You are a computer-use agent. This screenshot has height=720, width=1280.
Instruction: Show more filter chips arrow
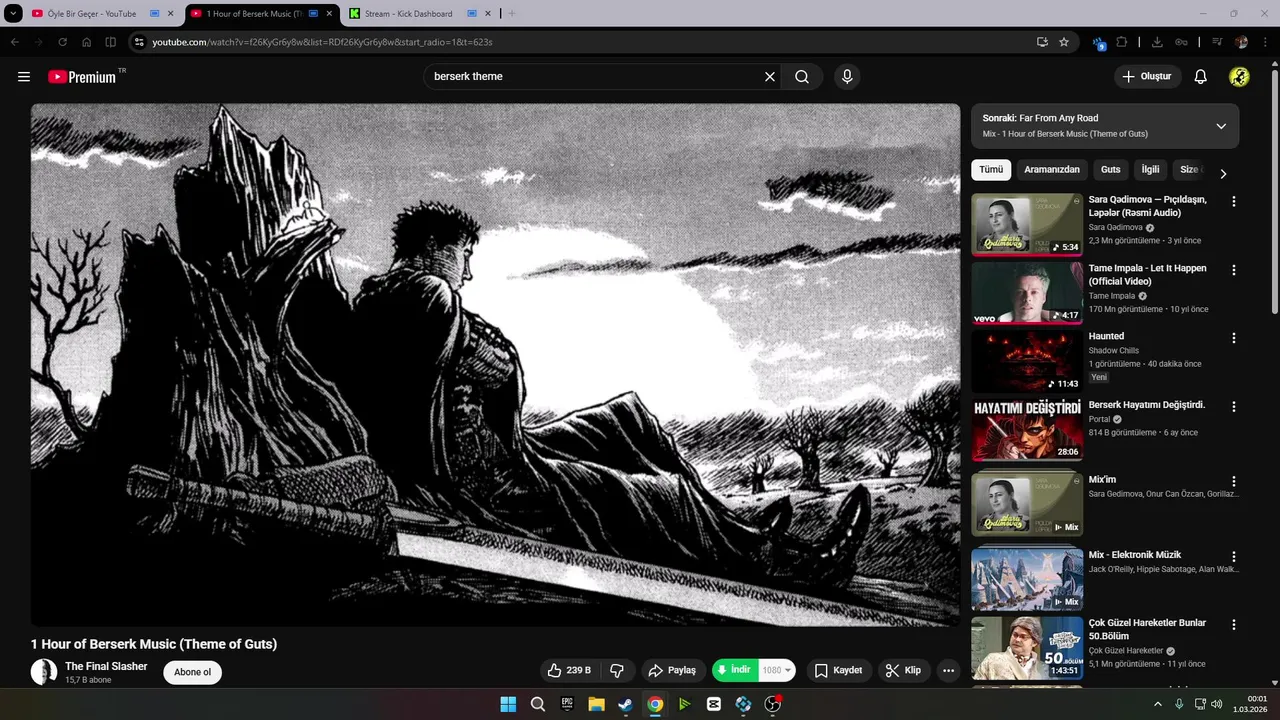tap(1222, 173)
